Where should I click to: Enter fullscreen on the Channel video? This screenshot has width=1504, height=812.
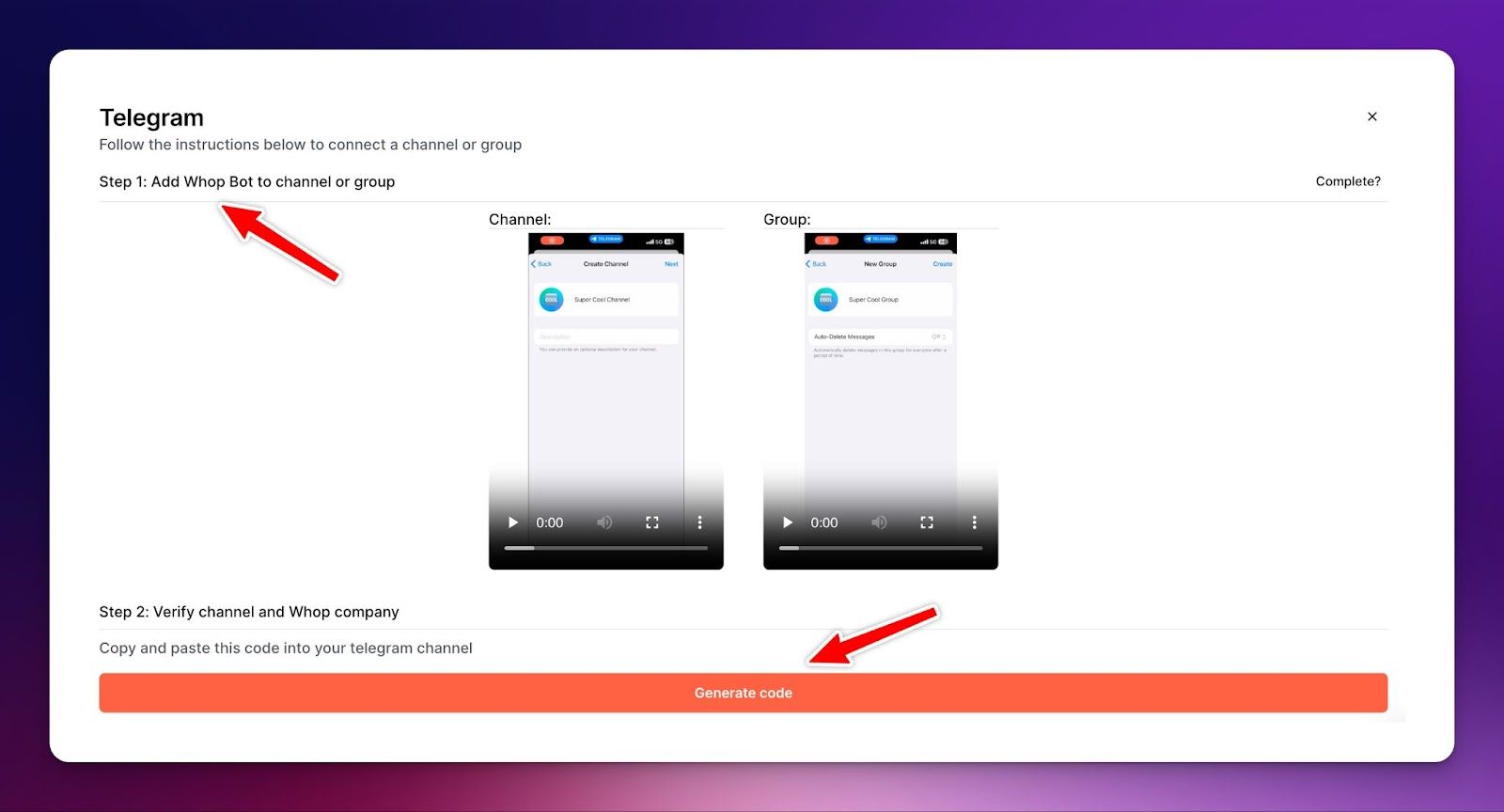pyautogui.click(x=652, y=523)
